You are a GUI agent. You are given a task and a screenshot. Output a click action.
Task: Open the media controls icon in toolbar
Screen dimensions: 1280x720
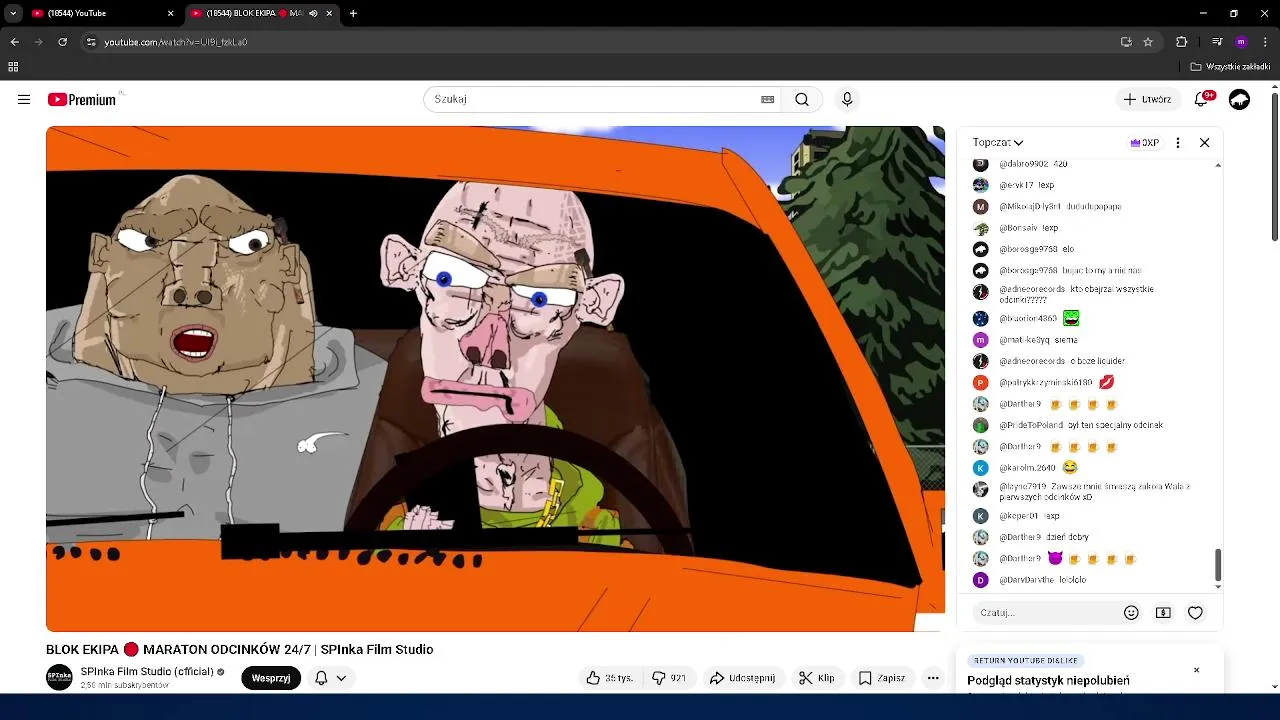(x=1217, y=42)
